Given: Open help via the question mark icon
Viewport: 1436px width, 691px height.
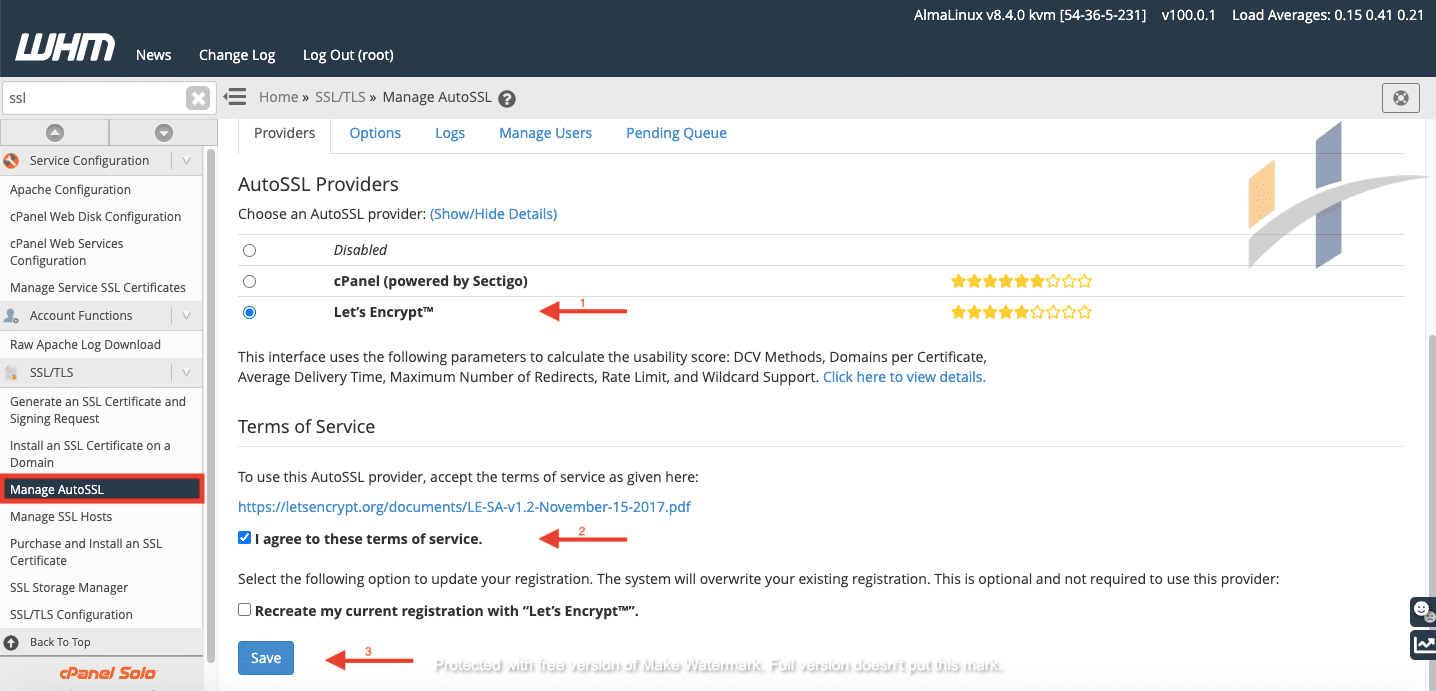Looking at the screenshot, I should coord(507,97).
